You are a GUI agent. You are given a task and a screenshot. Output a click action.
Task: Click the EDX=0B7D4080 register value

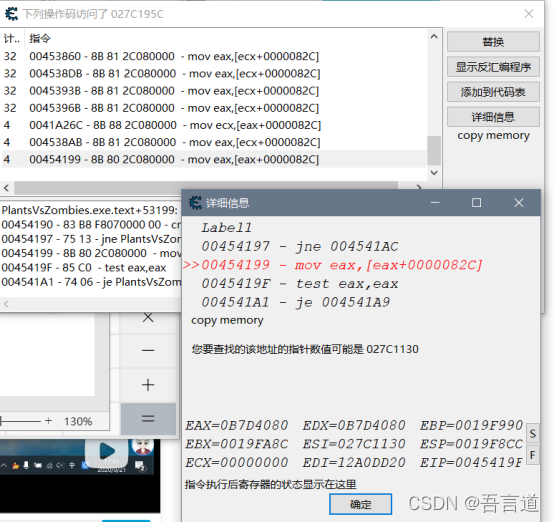click(x=354, y=425)
